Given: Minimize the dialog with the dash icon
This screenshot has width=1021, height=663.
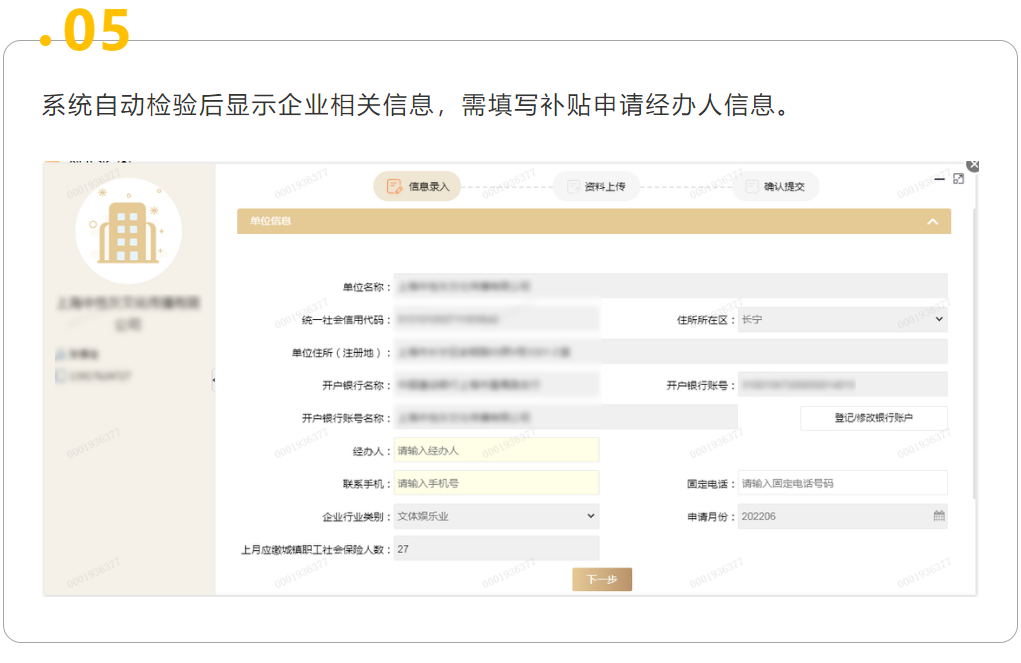Looking at the screenshot, I should (x=940, y=178).
